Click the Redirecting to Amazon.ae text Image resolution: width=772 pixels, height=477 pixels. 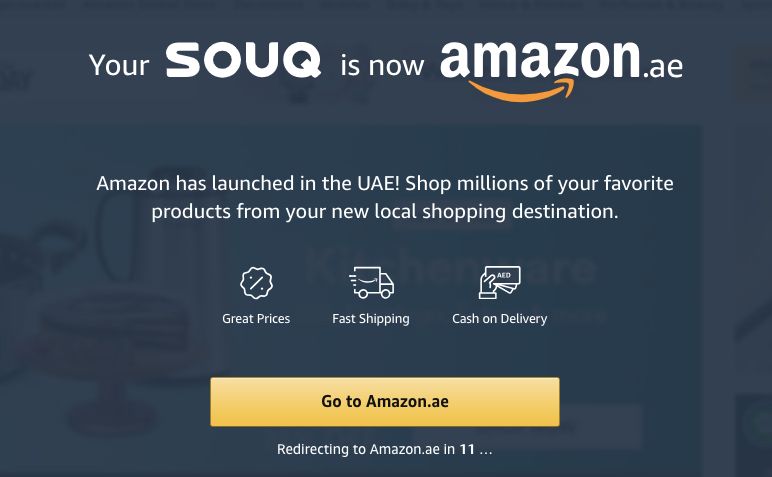point(365,449)
